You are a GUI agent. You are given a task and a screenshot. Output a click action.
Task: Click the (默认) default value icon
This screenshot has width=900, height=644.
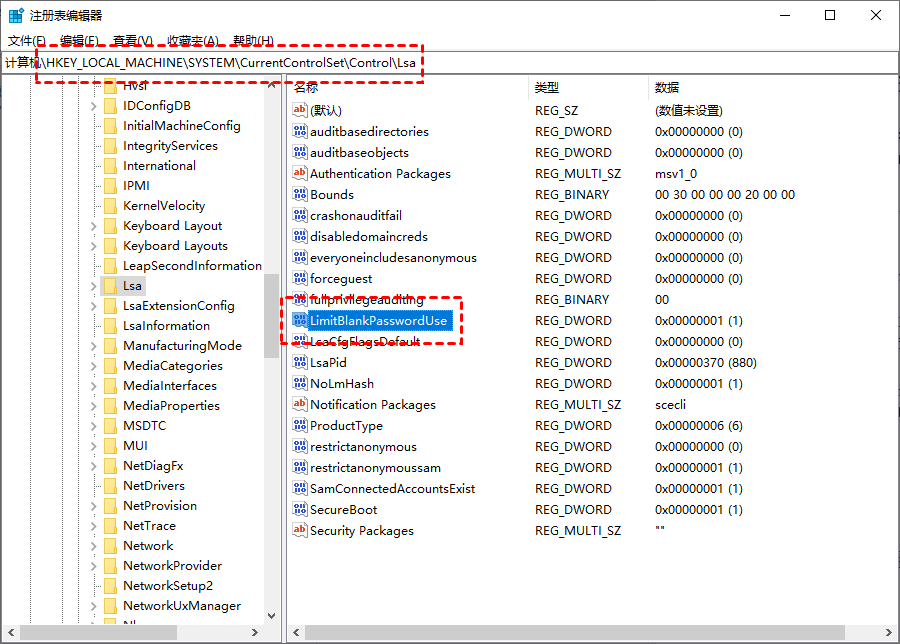point(300,110)
